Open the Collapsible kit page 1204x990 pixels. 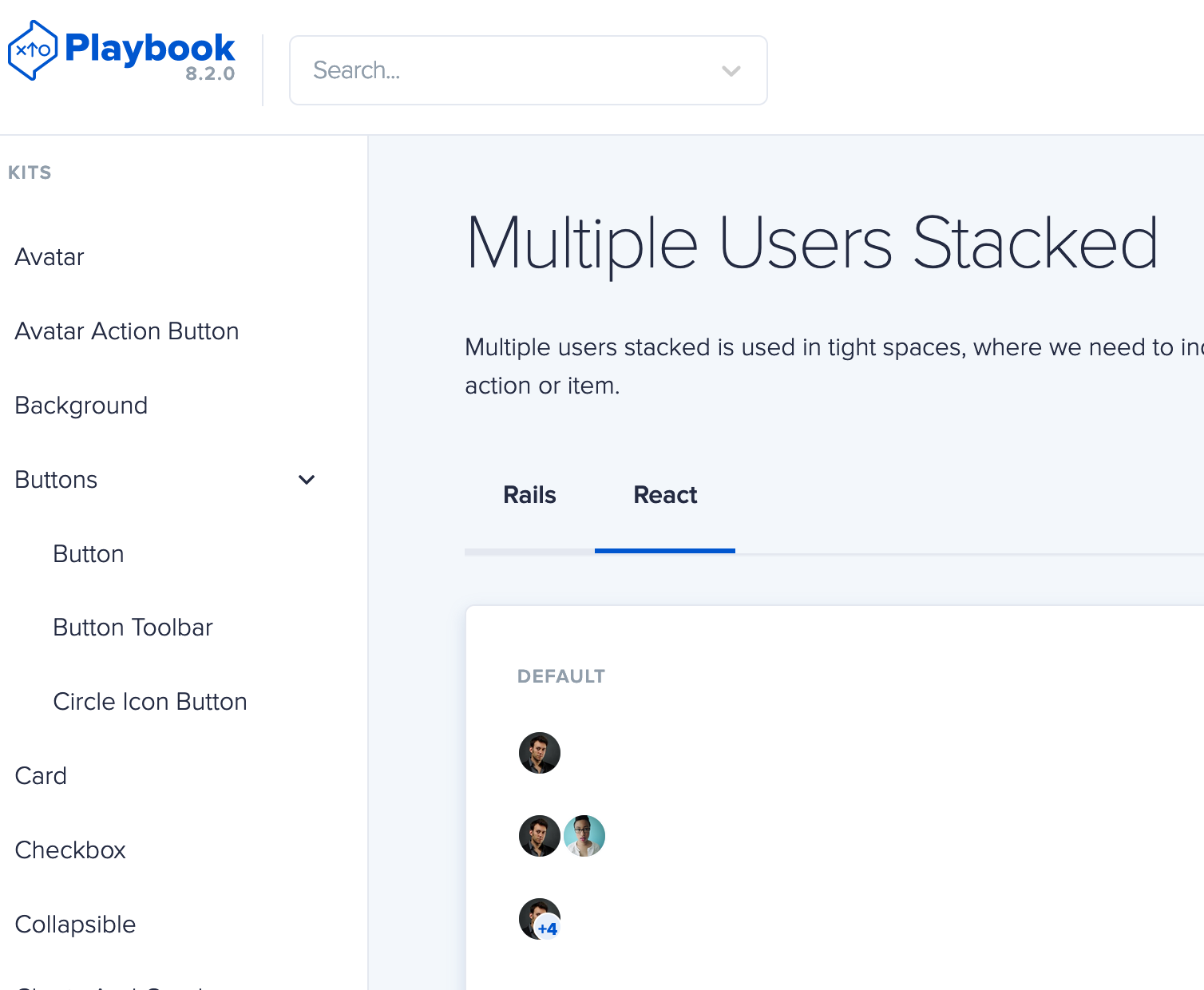click(x=75, y=924)
